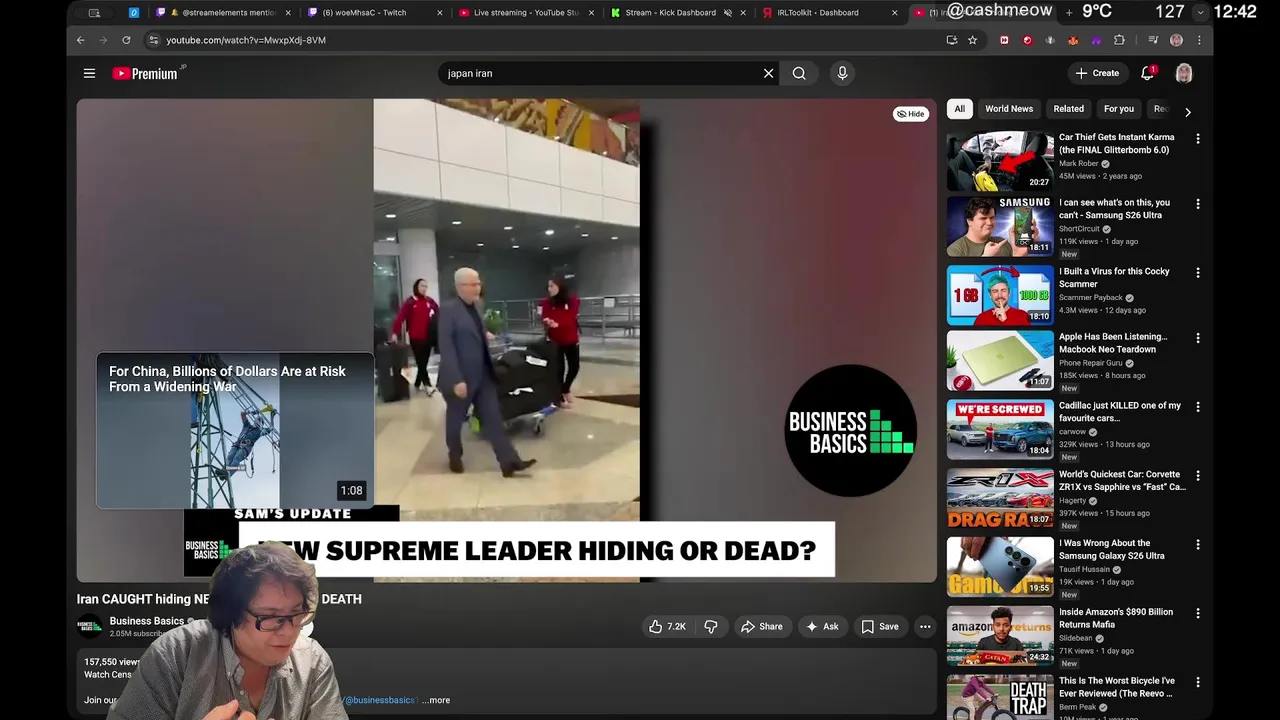Open options for Car Thief Gets Instant Karma

coord(1198,139)
